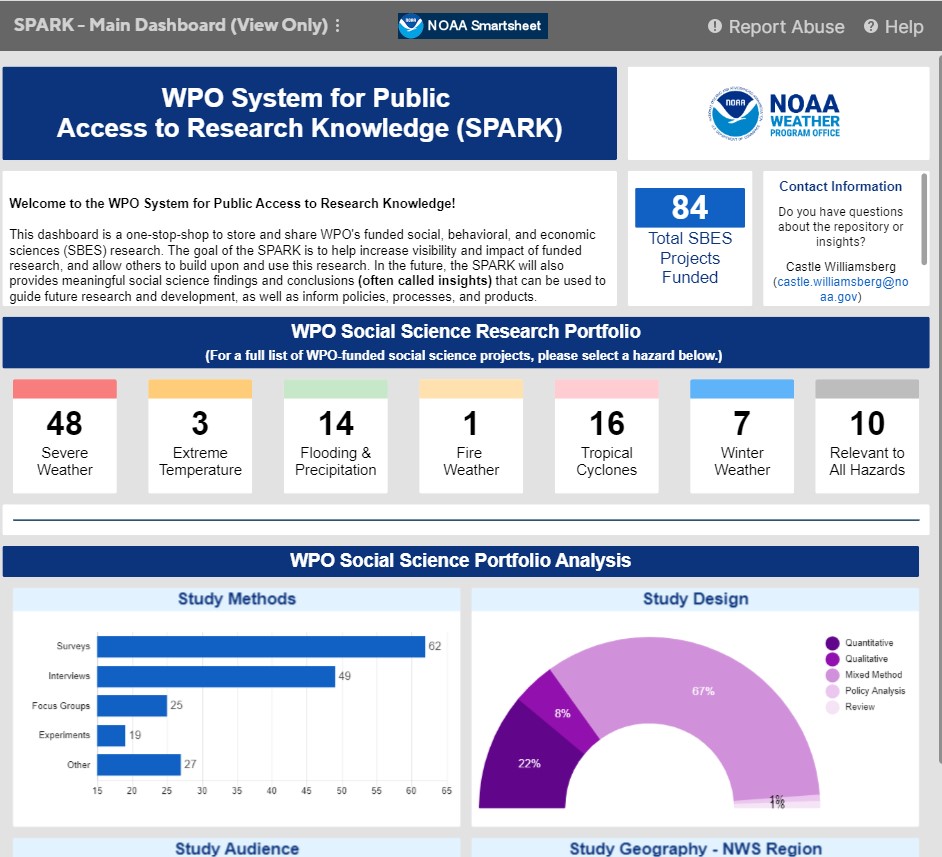Click the Contact Information panel scrollbar

[924, 219]
